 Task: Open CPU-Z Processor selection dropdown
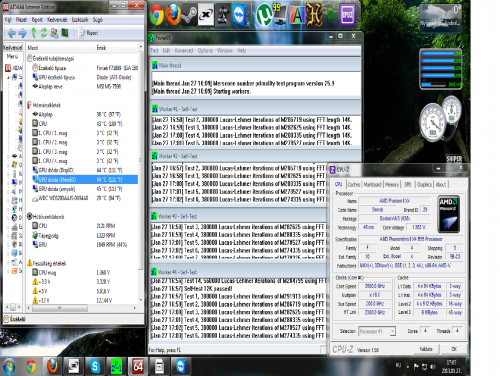pyautogui.click(x=377, y=331)
